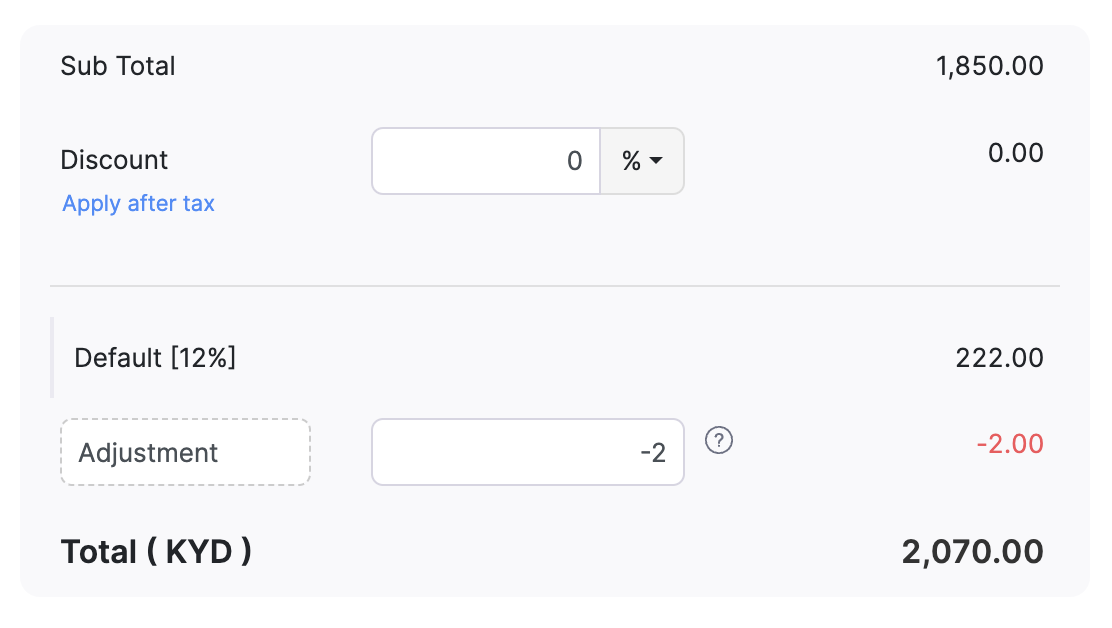Click the help icon beside Adjustment field
Image resolution: width=1112 pixels, height=628 pixels.
pyautogui.click(x=718, y=441)
